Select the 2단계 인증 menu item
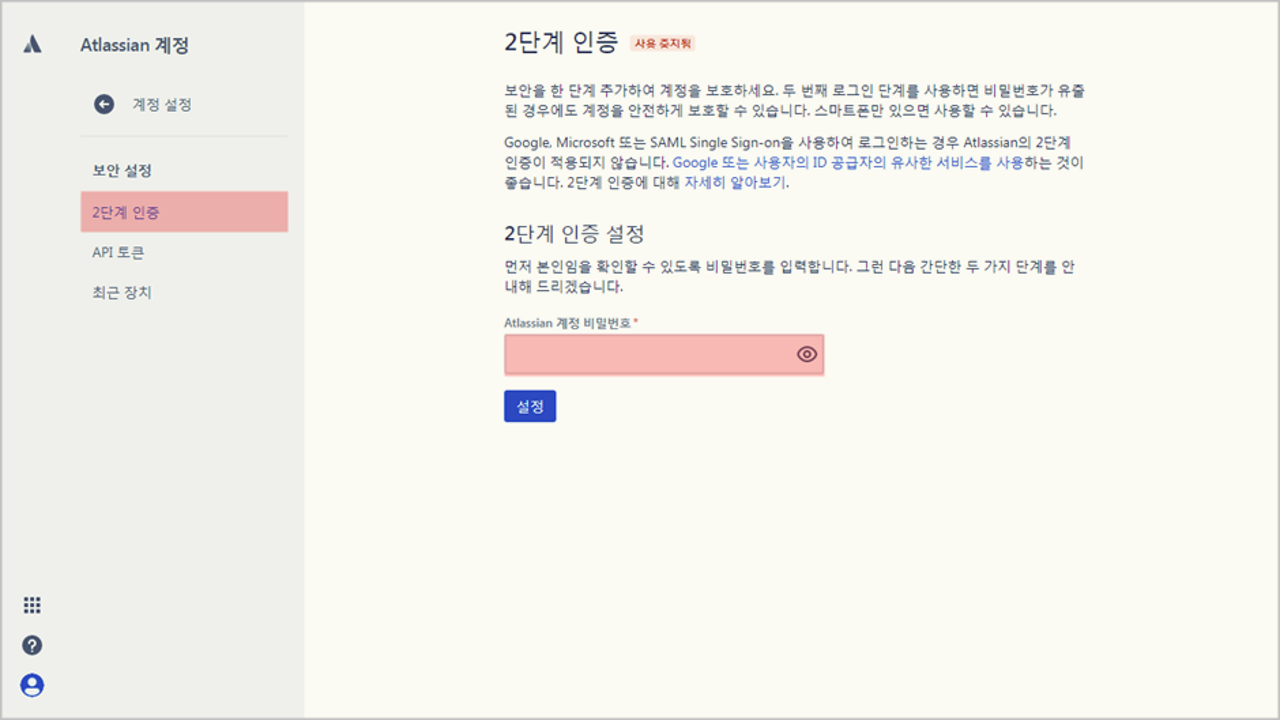 pos(184,212)
